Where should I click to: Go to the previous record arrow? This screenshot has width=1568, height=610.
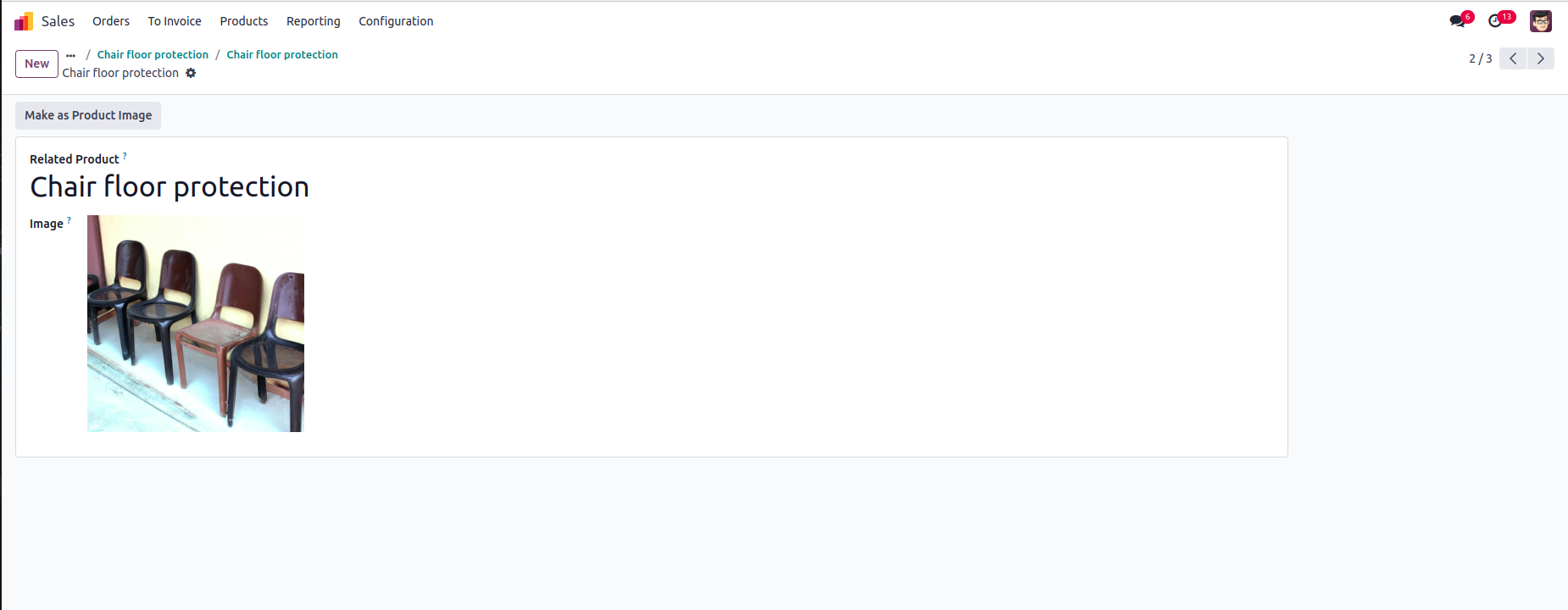1513,58
